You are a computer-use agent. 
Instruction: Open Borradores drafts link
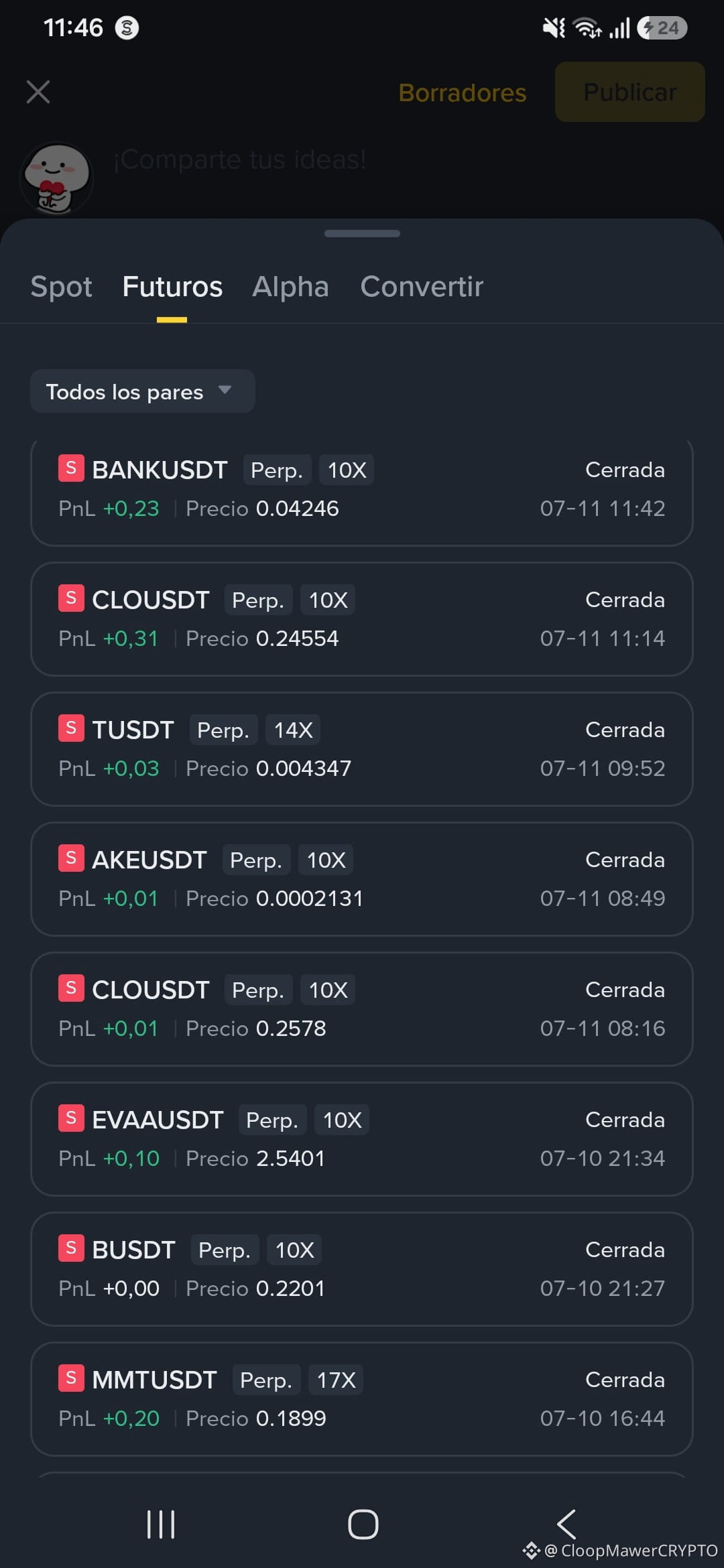(463, 92)
